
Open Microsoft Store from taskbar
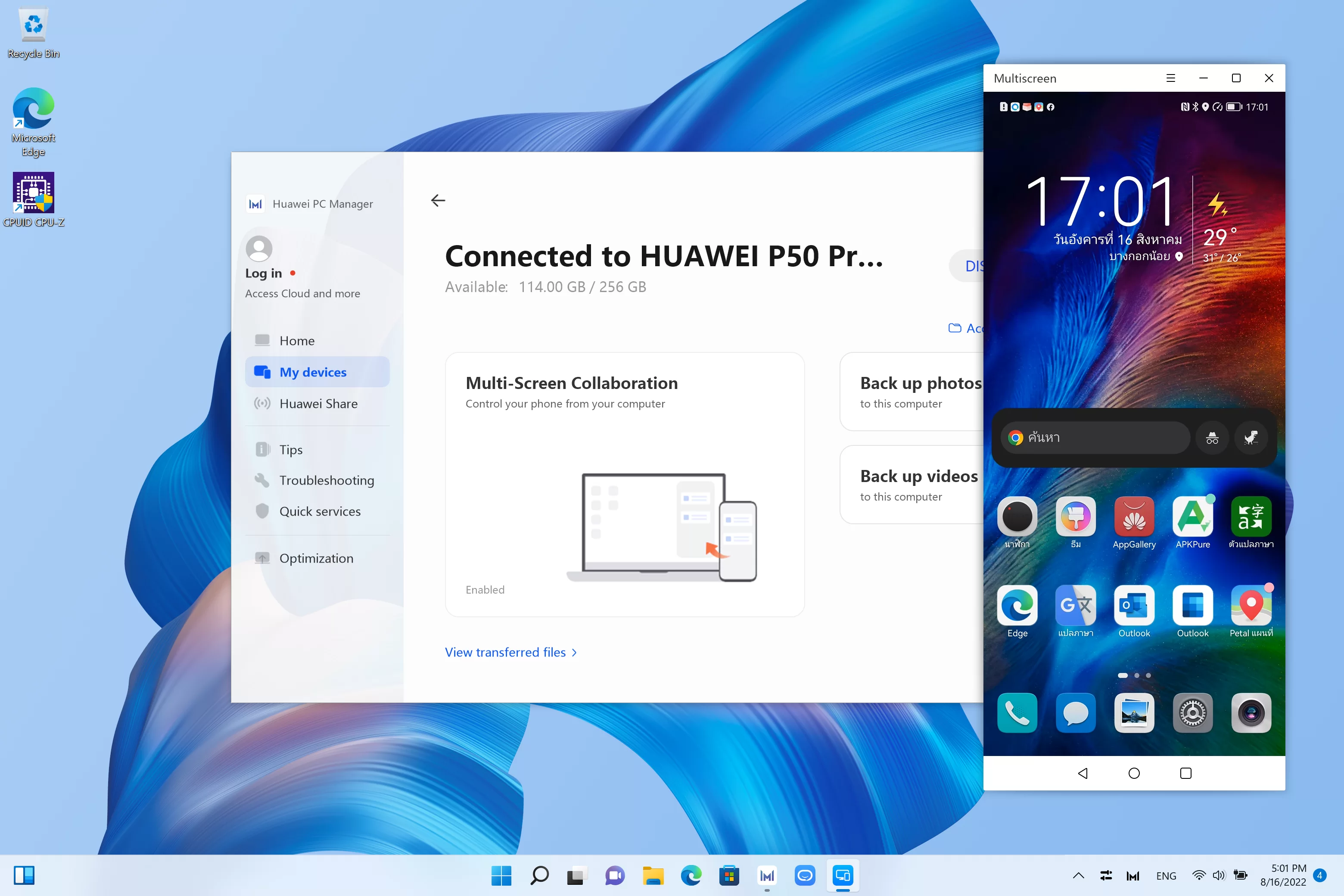tap(728, 875)
